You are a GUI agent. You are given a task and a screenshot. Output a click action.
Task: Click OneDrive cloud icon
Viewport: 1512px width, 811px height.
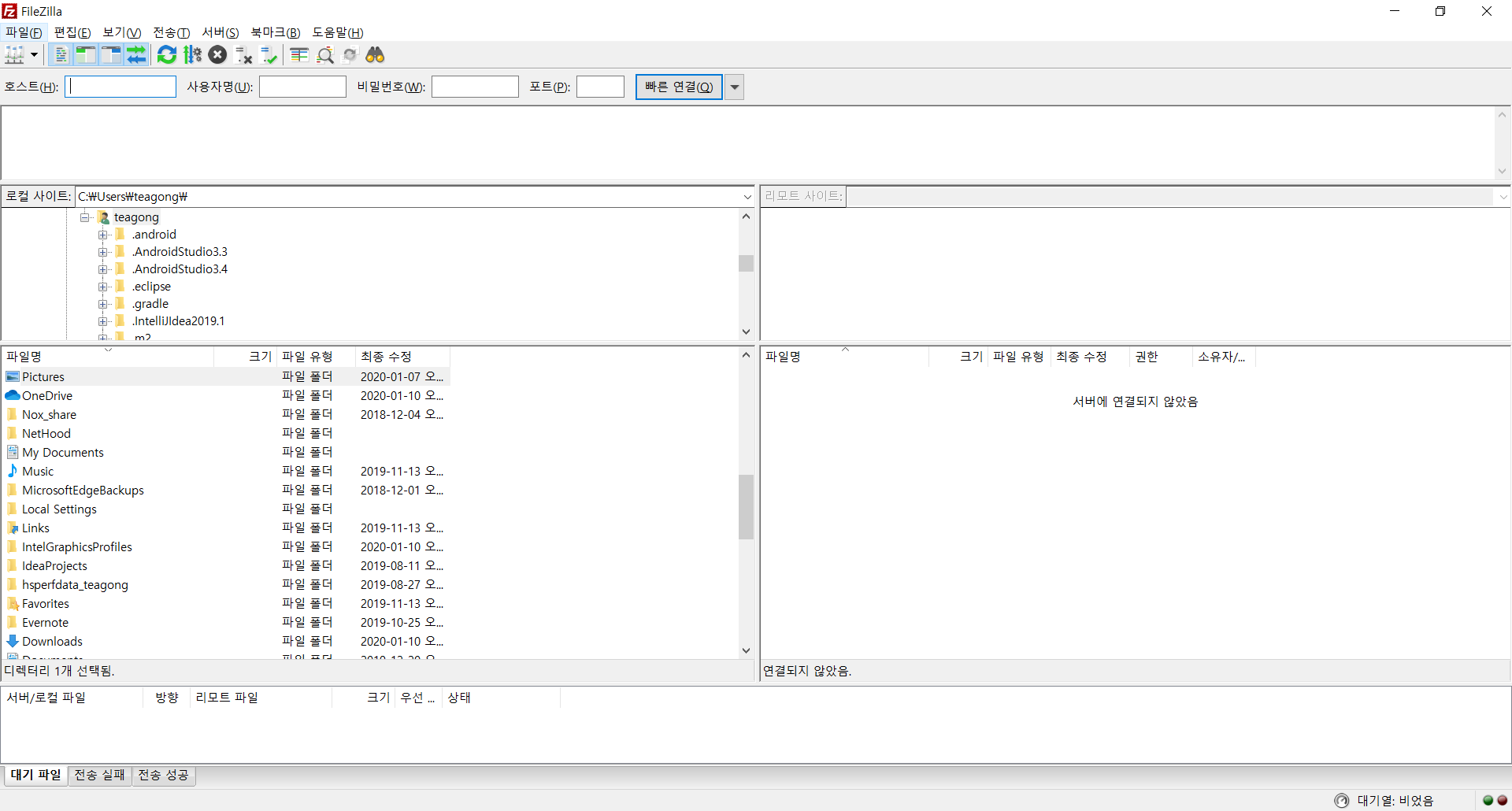click(13, 395)
